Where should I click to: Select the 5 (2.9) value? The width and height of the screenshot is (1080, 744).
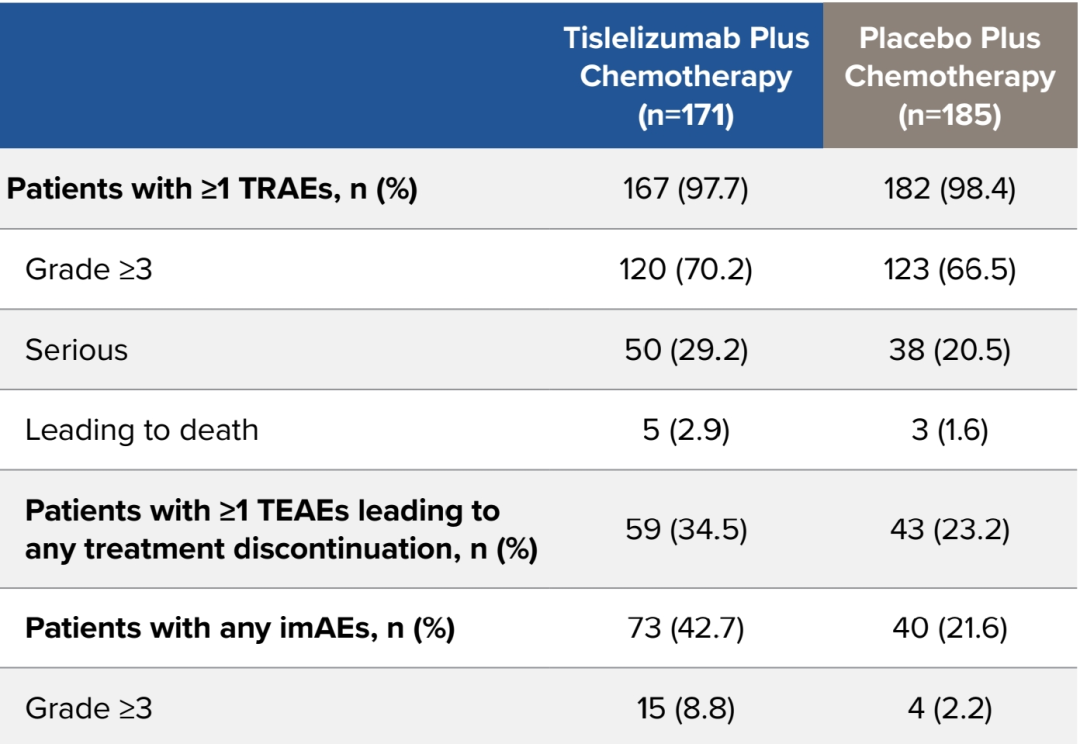click(686, 430)
